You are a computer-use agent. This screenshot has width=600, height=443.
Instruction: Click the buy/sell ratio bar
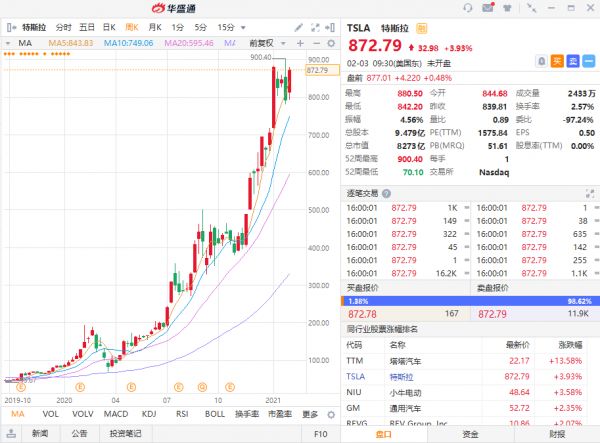pos(470,300)
